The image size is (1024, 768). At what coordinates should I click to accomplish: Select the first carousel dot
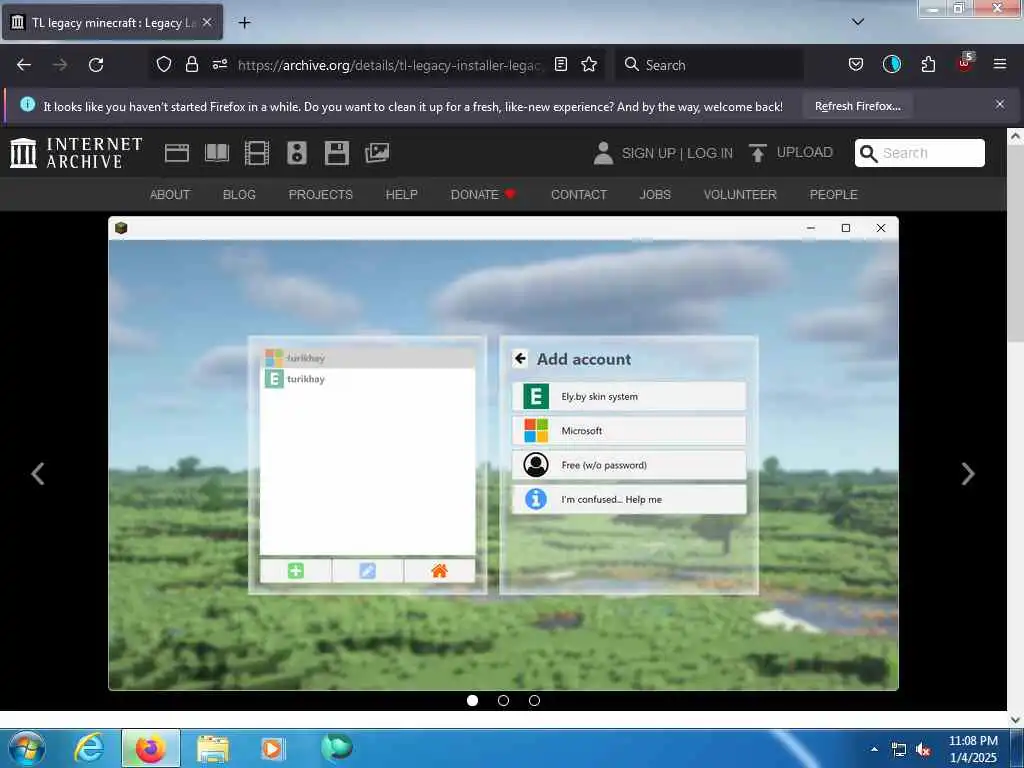[472, 700]
